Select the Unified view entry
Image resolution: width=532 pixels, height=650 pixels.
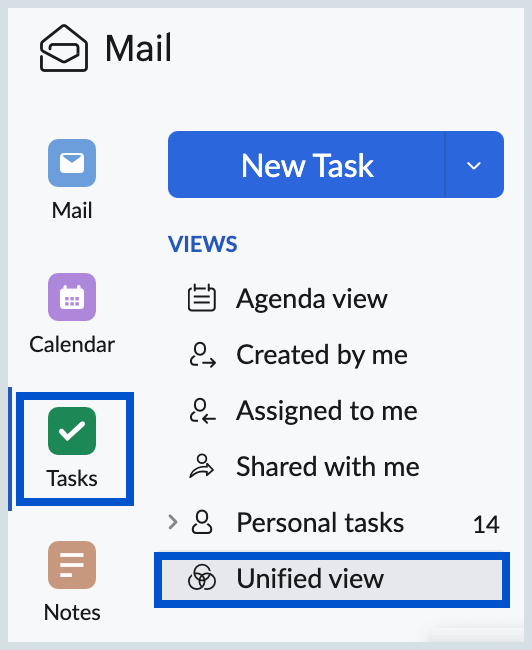pos(332,579)
